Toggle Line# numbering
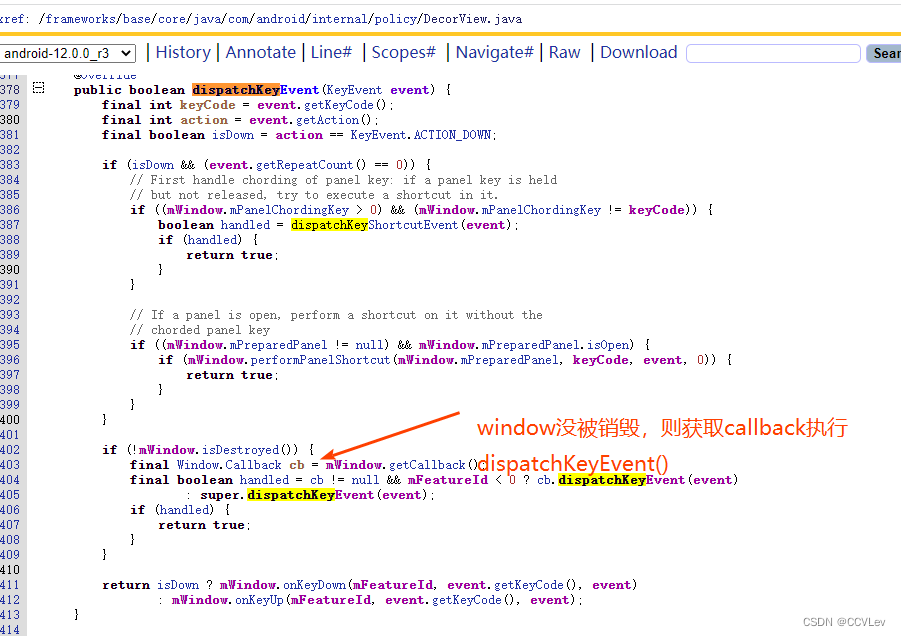The height and width of the screenshot is (636, 901). click(331, 52)
